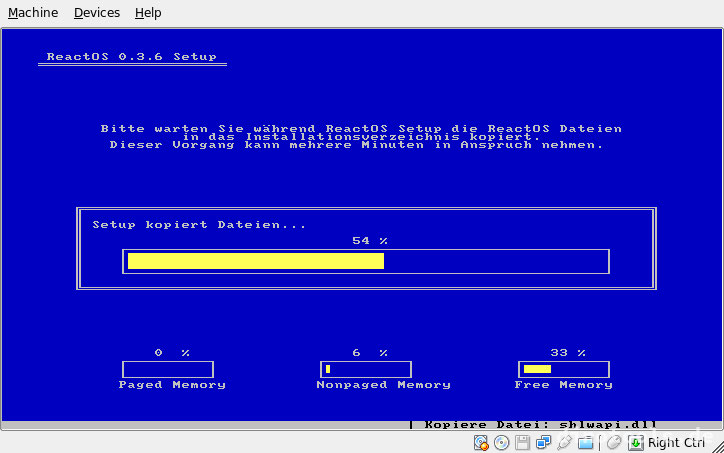Click the file copy progress bar
Screen dimensions: 724x453
pos(366,261)
